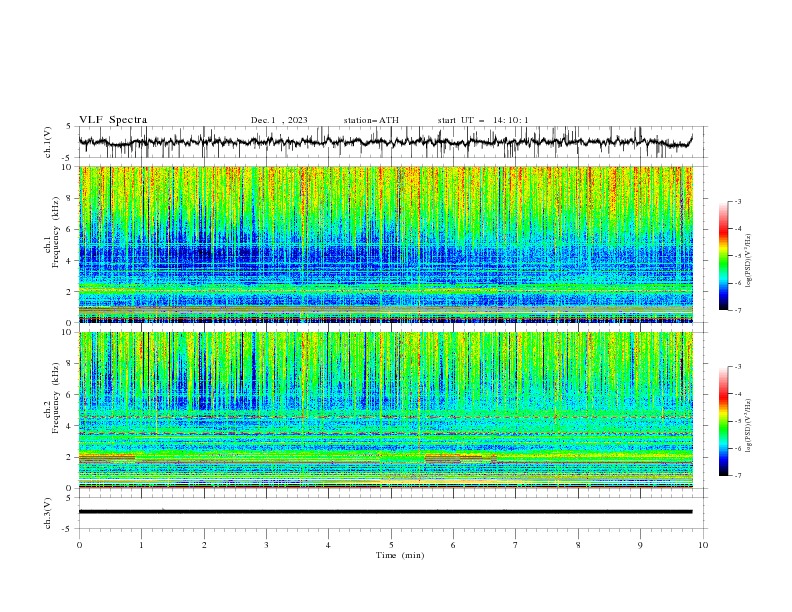The image size is (792, 612).
Task: Click the ch.1 "Frequency (kHz)" axis label
Action: tap(56, 233)
